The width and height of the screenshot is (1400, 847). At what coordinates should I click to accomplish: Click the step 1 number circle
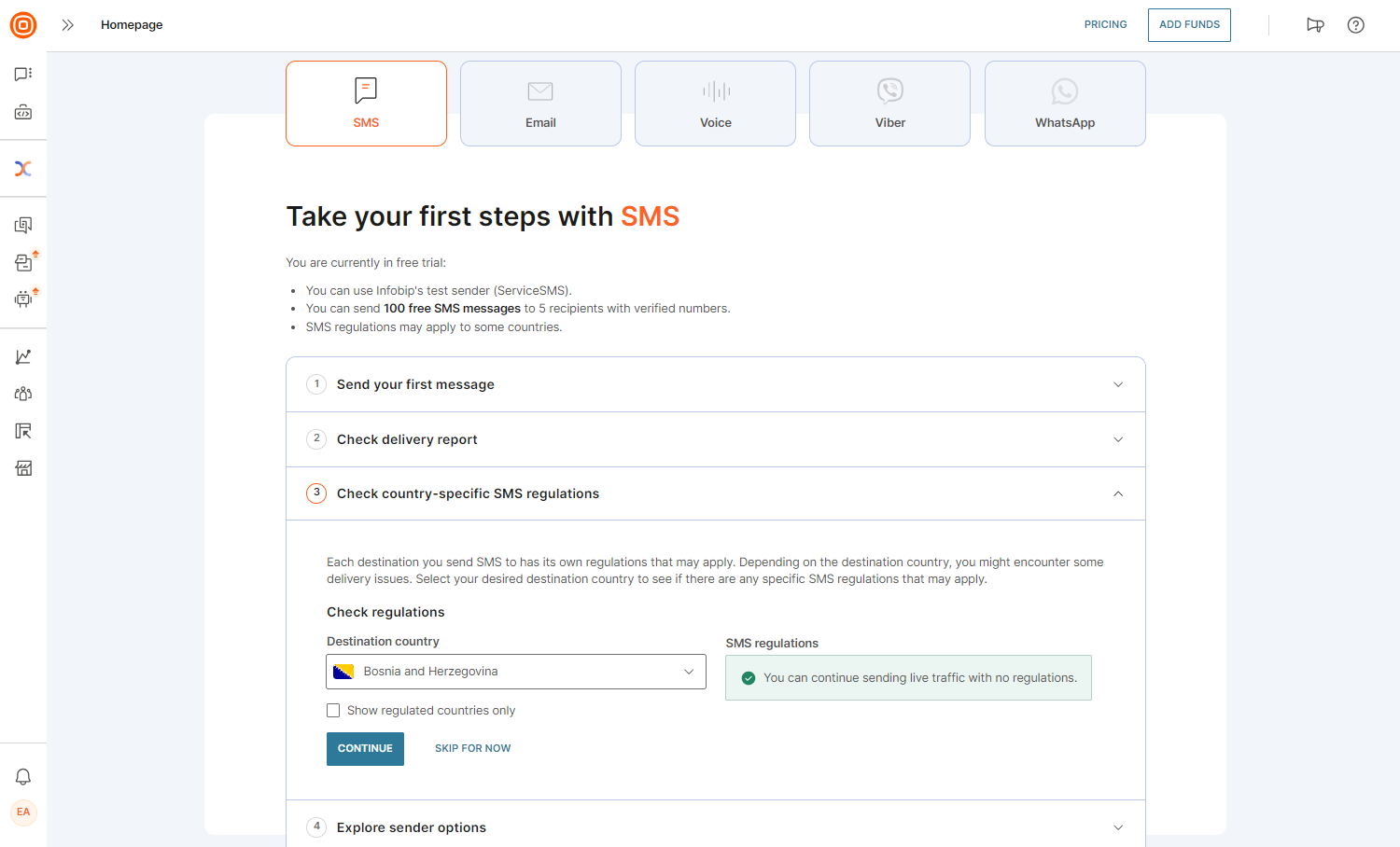tap(316, 384)
